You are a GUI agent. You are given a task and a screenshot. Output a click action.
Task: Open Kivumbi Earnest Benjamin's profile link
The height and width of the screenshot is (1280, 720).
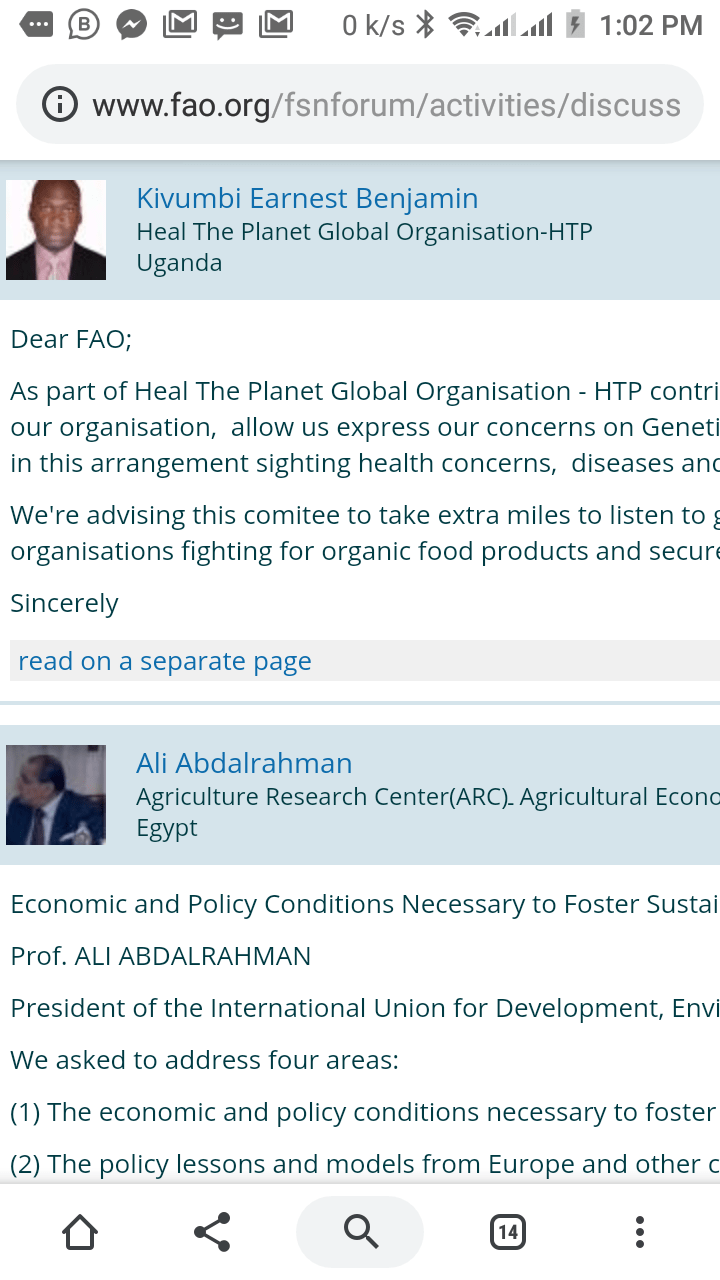coord(307,198)
